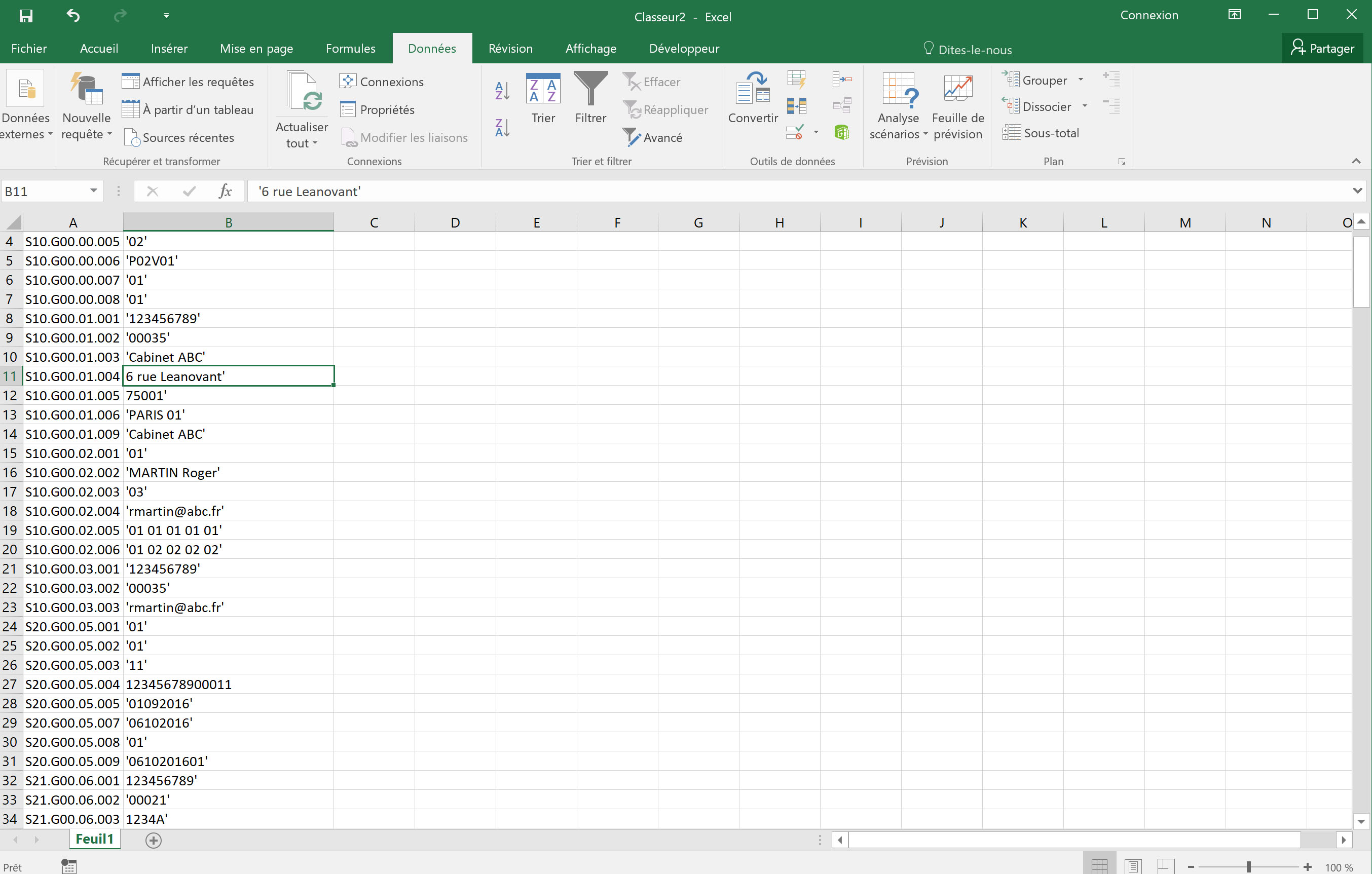
Task: Click sort Z to A descending icon
Action: [502, 128]
